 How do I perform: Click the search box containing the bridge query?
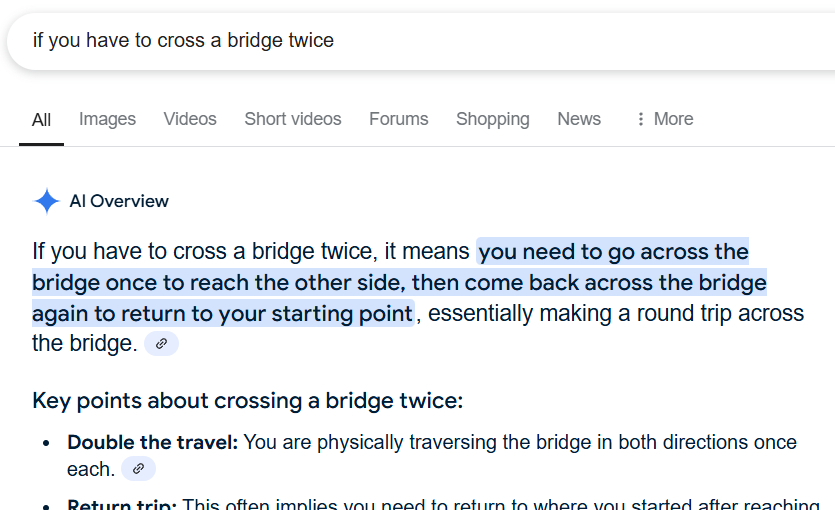click(400, 41)
